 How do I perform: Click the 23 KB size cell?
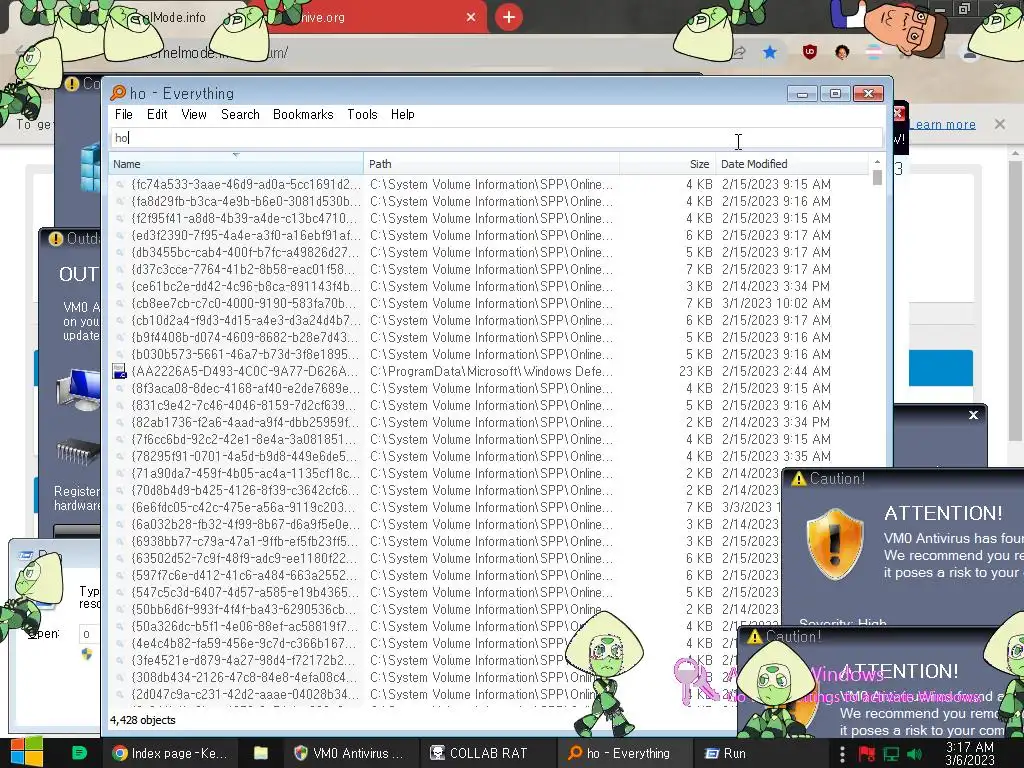696,372
